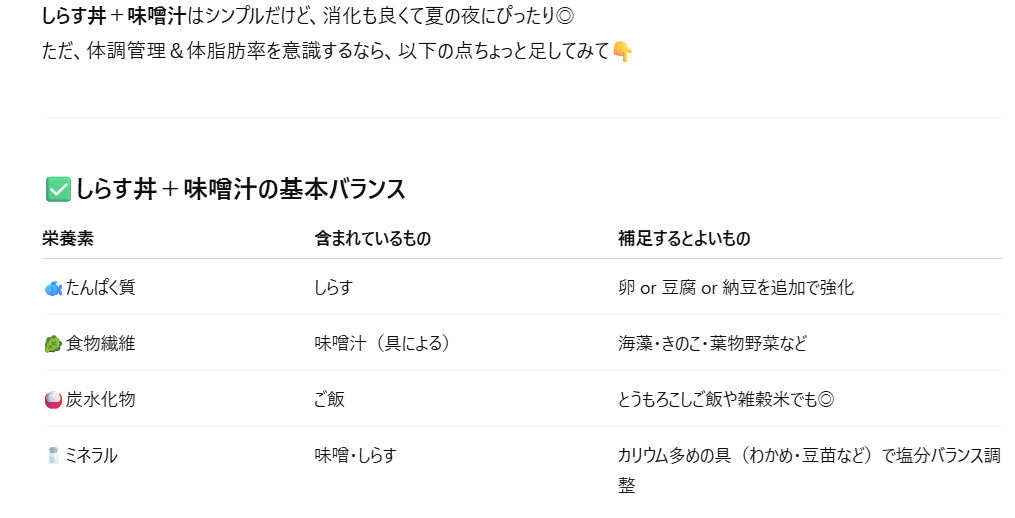The height and width of the screenshot is (518, 1015).
Task: Click the fish emoji beside たんぱく質
Action: 53,288
